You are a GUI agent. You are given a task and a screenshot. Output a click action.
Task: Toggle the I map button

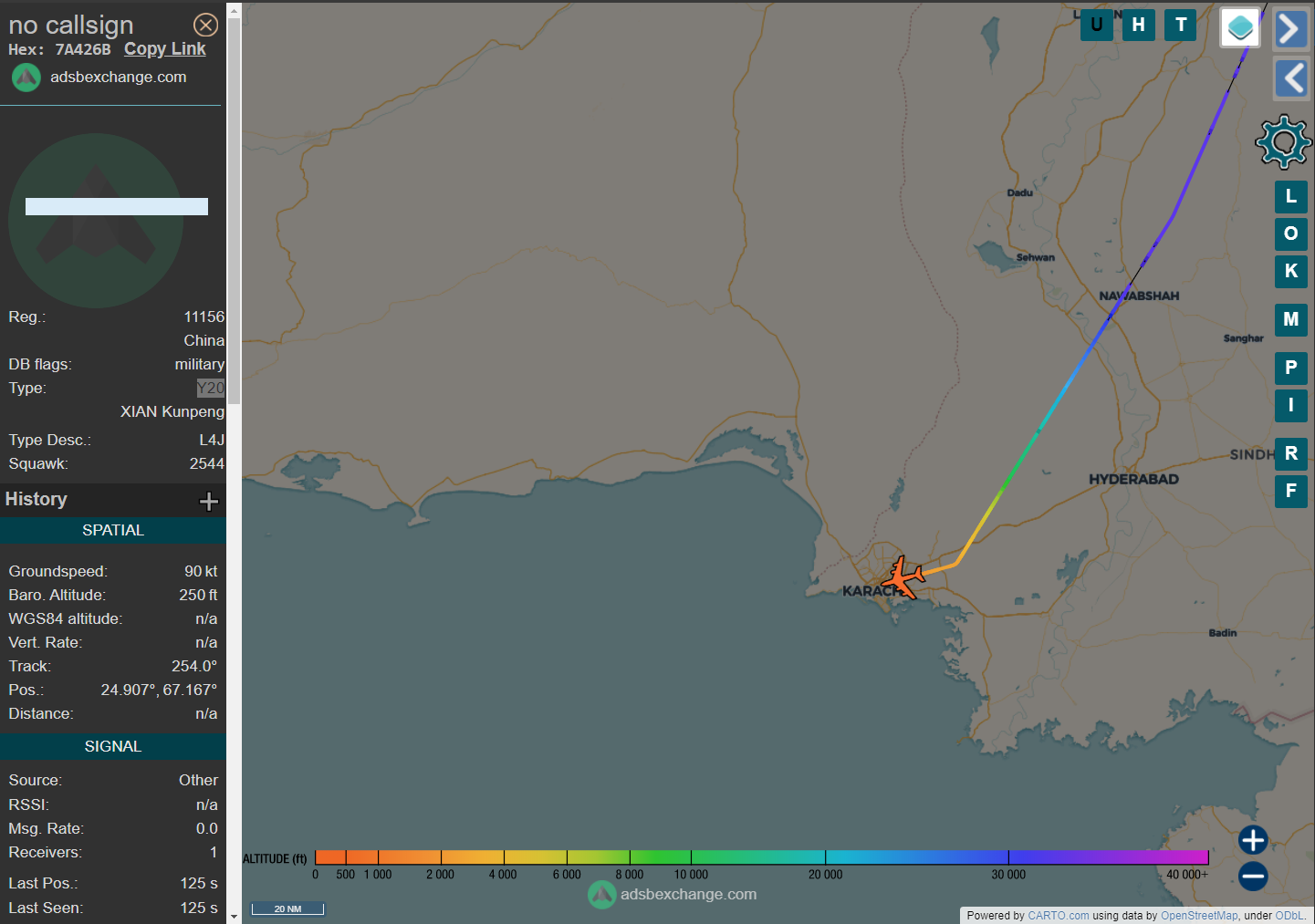[1291, 405]
